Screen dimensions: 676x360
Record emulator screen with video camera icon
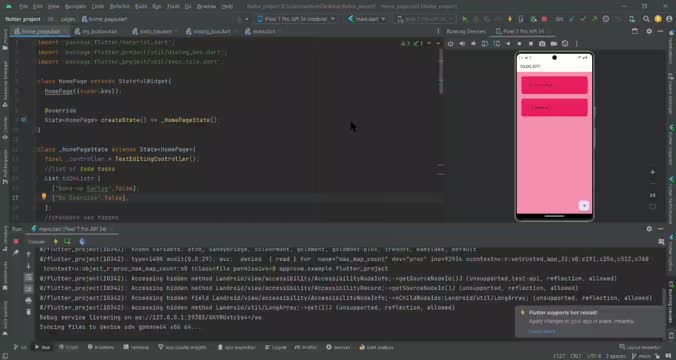(x=554, y=44)
